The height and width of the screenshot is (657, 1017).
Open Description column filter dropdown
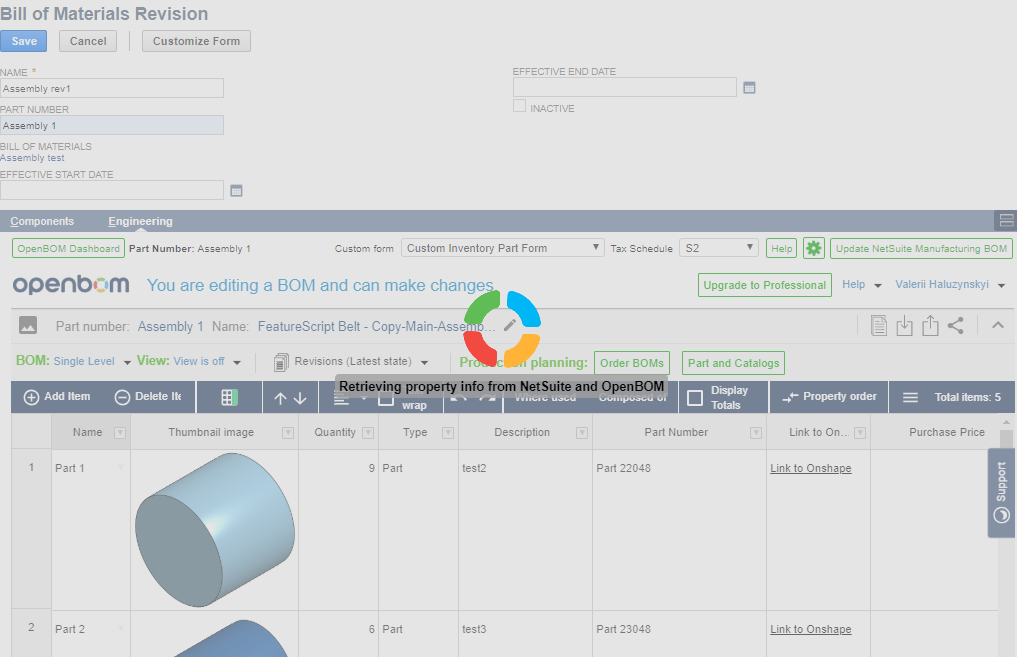[582, 433]
